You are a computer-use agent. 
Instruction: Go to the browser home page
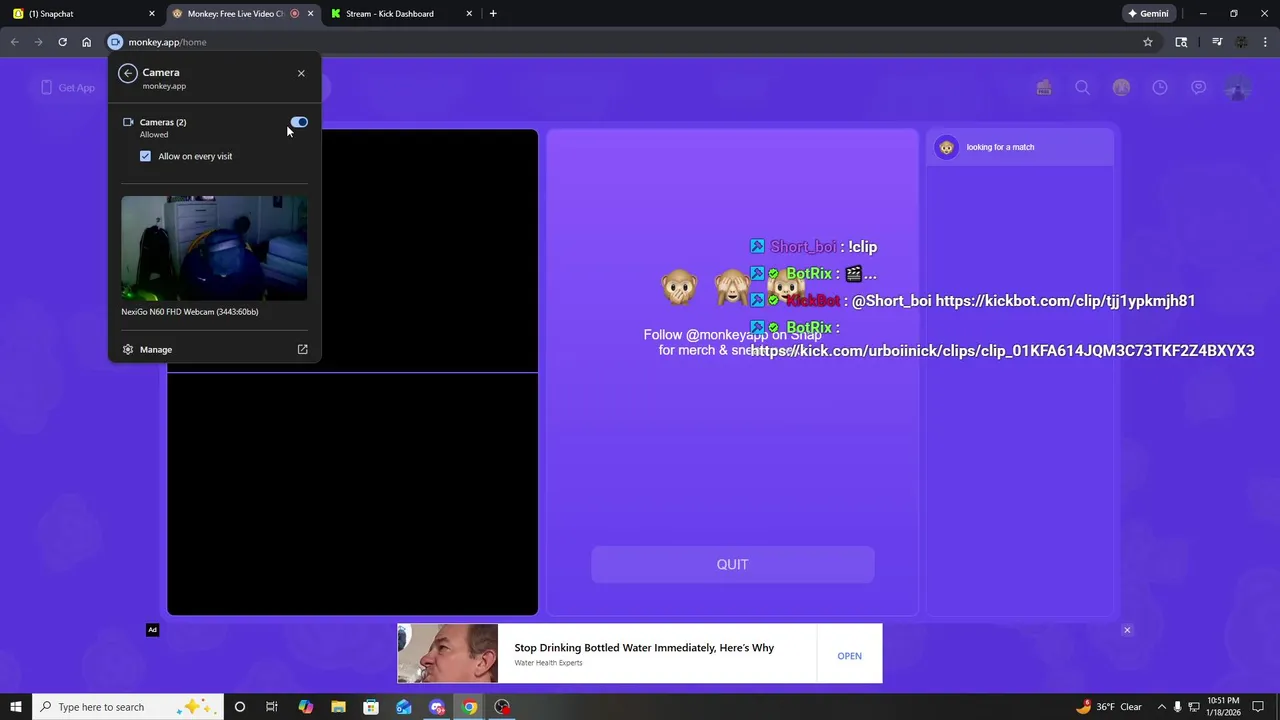87,42
